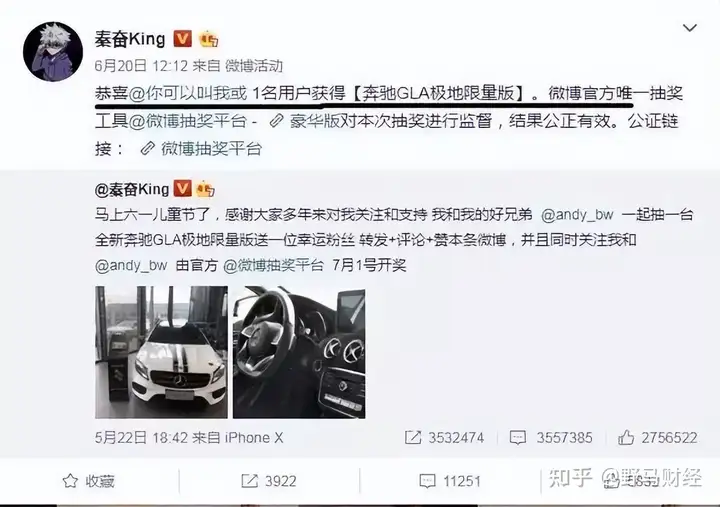Expand the post options chevron

click(690, 28)
